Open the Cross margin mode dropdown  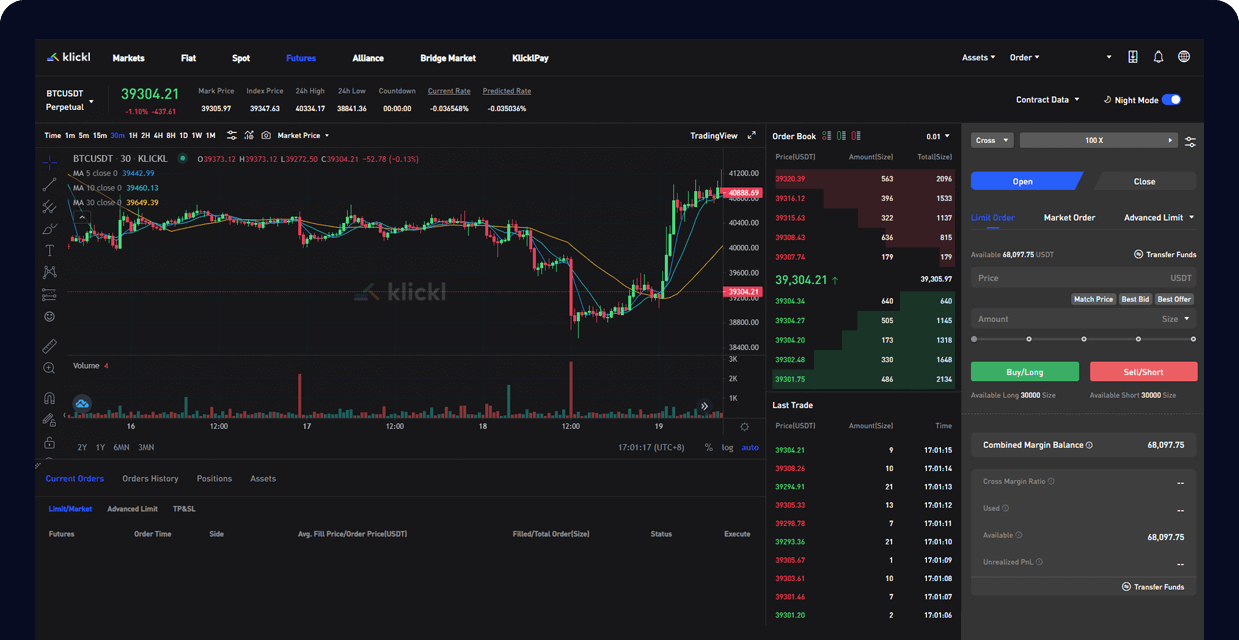[992, 140]
